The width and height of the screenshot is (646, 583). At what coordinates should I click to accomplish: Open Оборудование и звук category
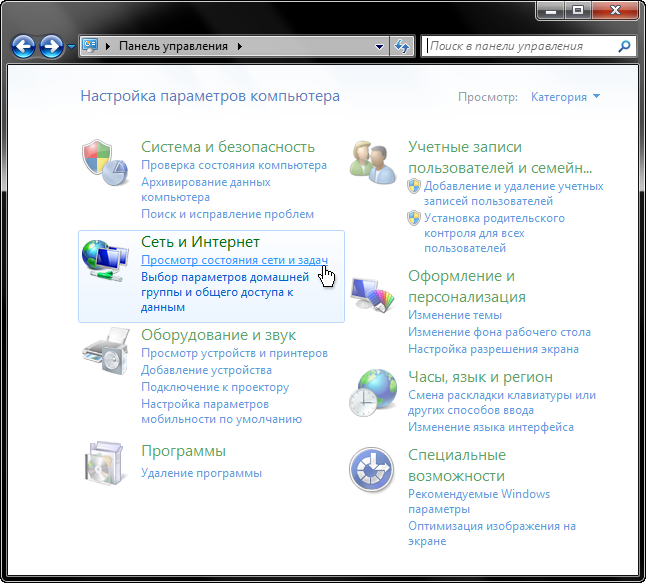[218, 335]
